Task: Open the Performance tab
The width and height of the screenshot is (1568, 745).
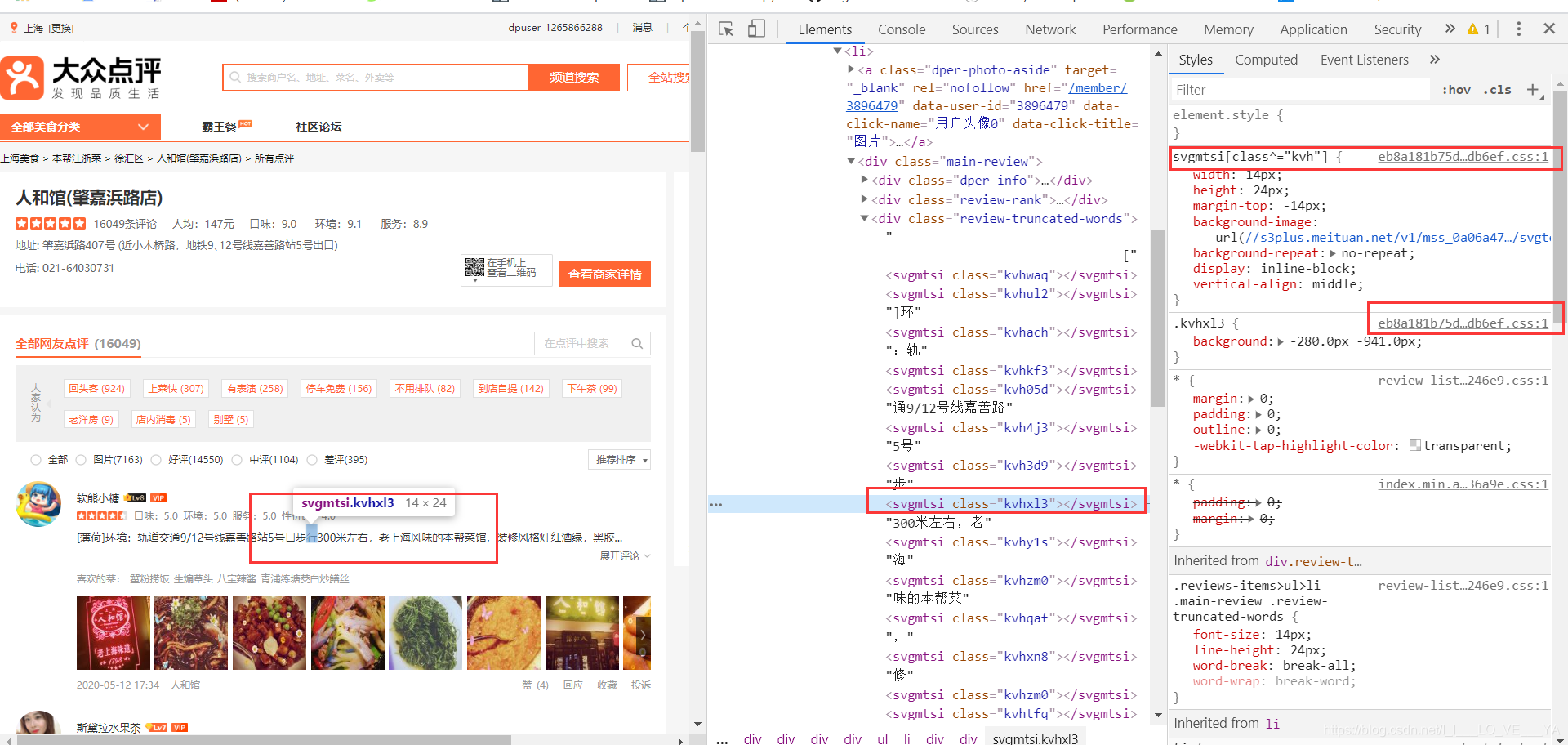Action: [1140, 29]
